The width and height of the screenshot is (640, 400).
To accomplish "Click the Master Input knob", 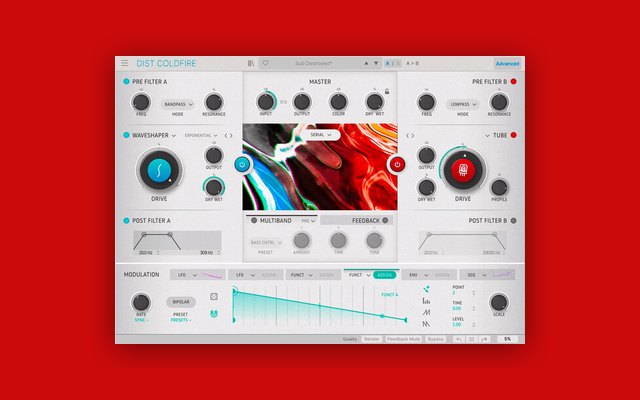I will coord(266,102).
